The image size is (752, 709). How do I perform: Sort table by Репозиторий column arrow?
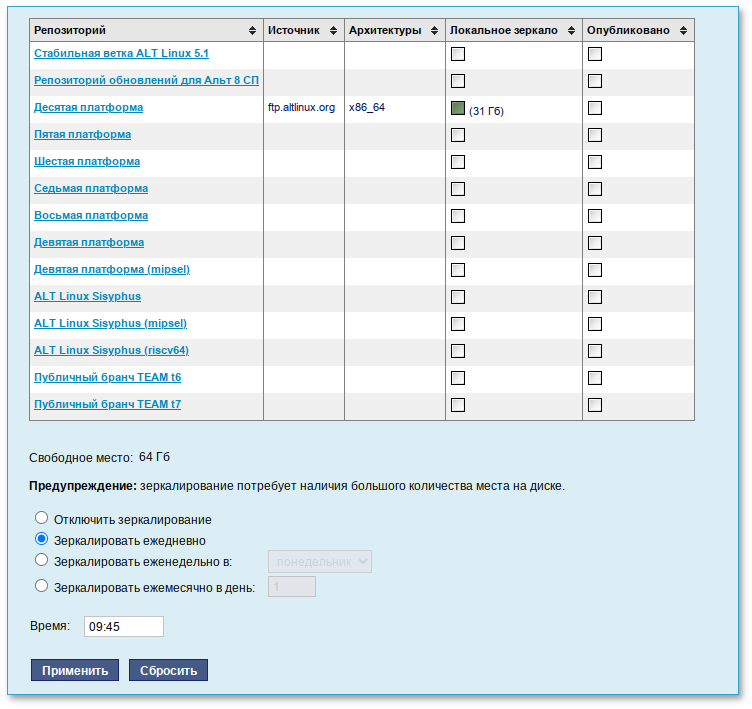point(252,31)
